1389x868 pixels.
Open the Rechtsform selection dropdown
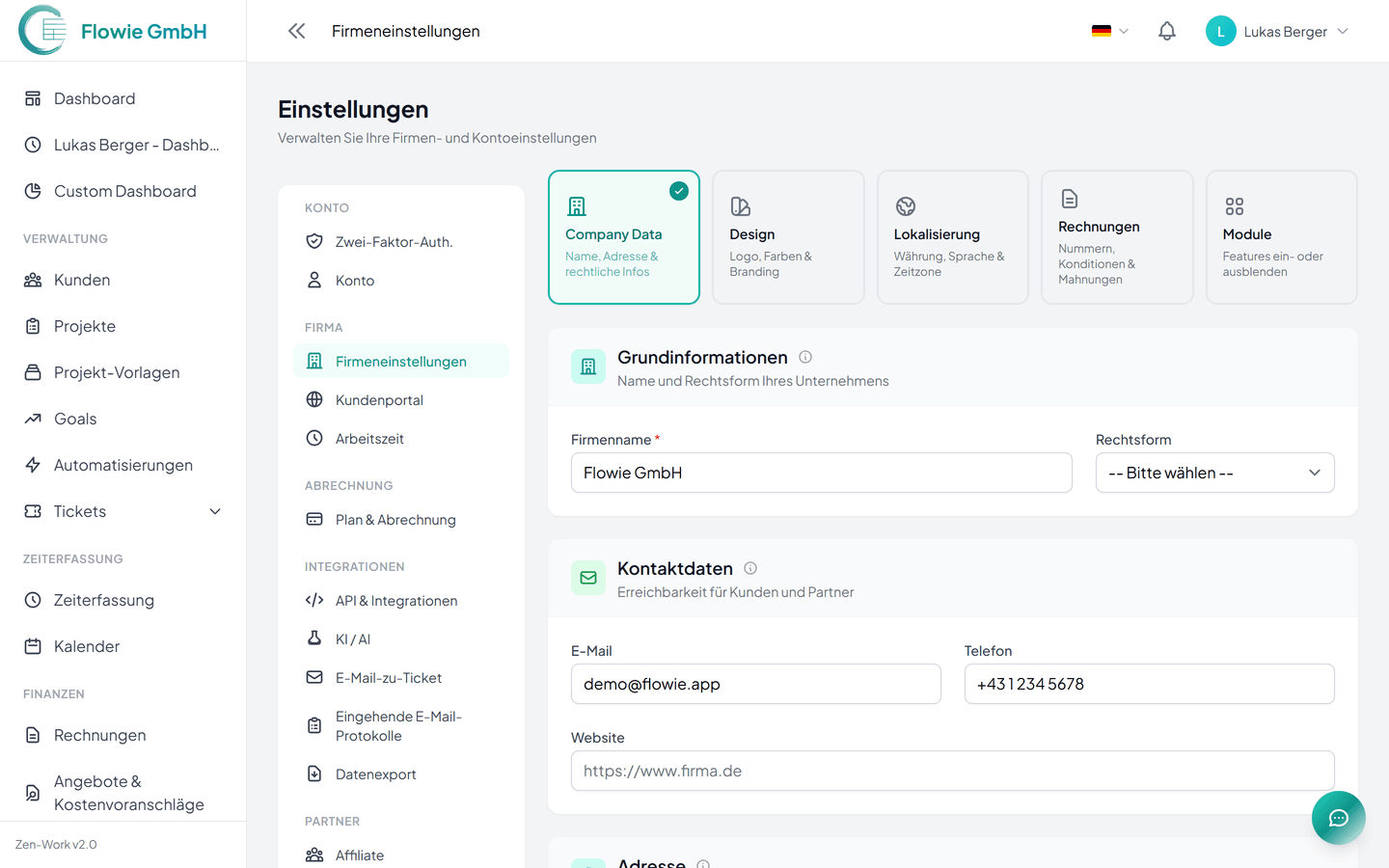click(x=1214, y=473)
